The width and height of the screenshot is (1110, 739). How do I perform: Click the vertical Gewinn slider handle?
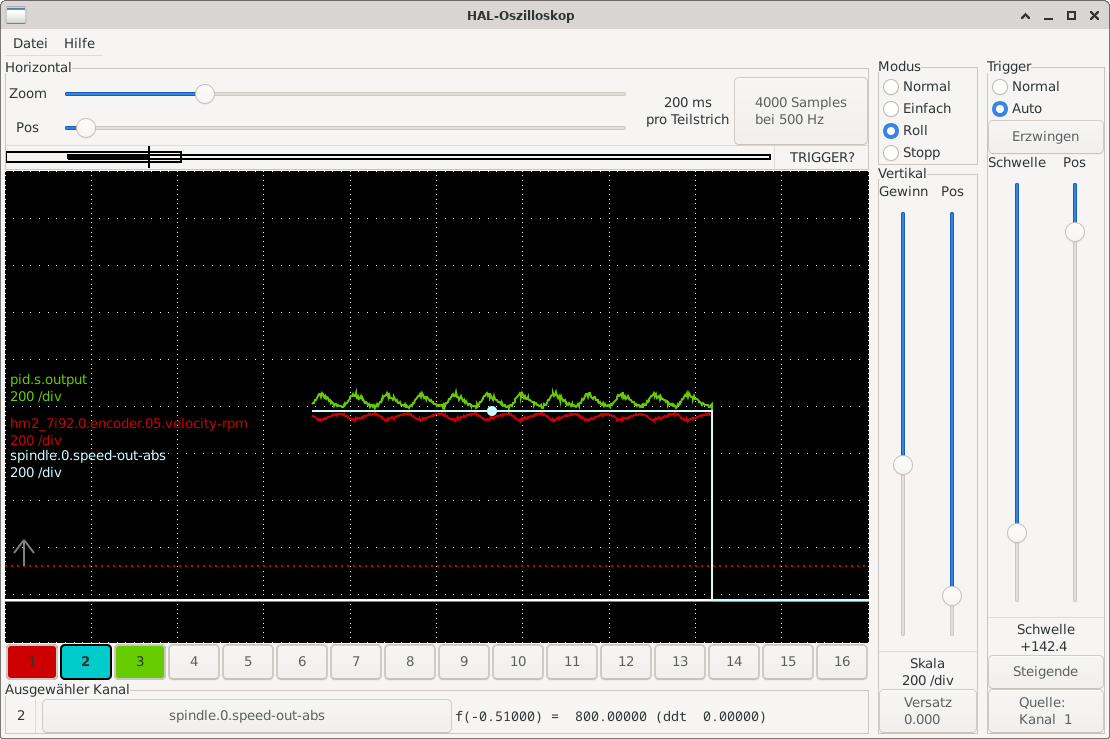click(x=903, y=465)
